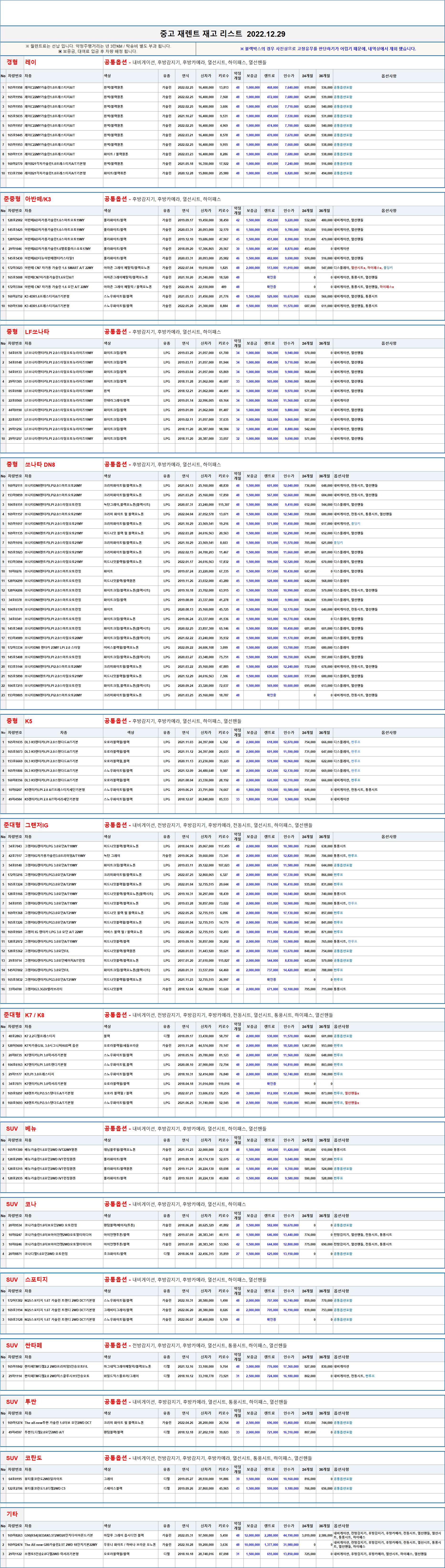Click plate '34호7043' in the 그랜저IG table
Image resolution: width=445 pixels, height=1568 pixels.
coord(15,846)
